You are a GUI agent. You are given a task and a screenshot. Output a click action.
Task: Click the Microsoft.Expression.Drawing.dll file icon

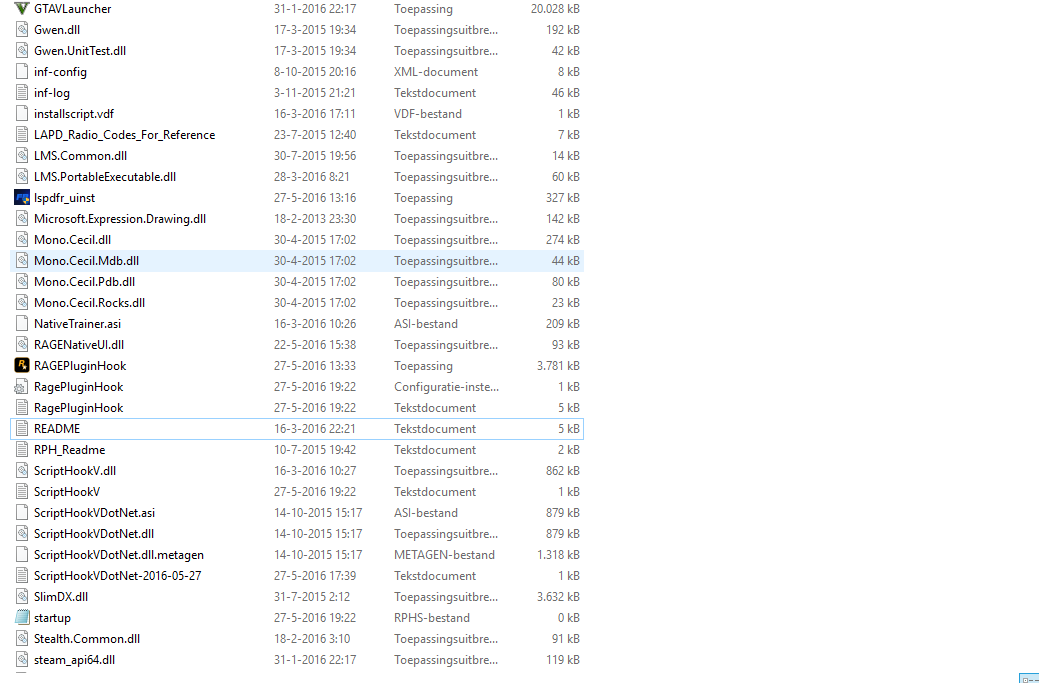point(22,219)
